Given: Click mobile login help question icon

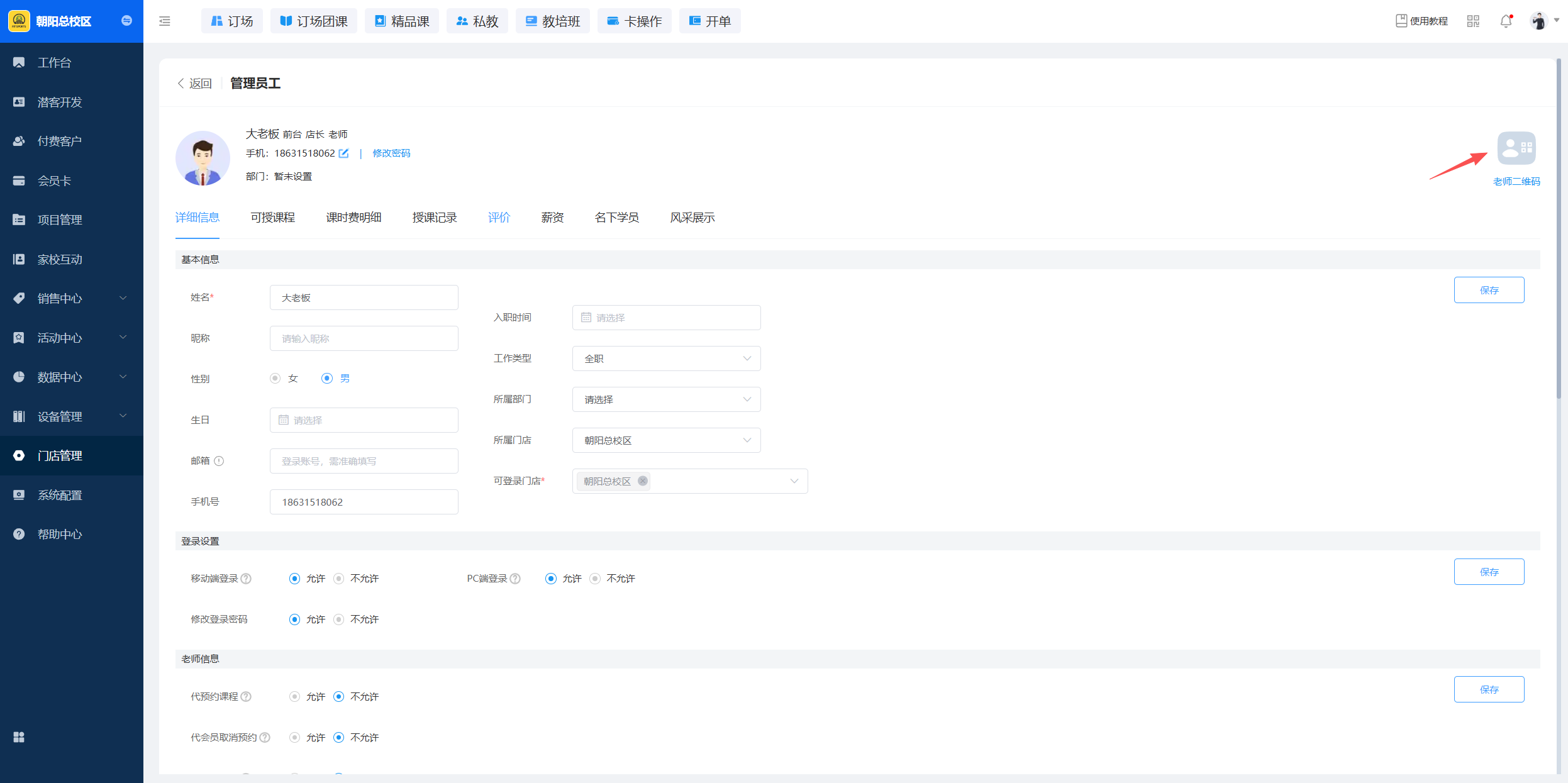Looking at the screenshot, I should point(247,579).
